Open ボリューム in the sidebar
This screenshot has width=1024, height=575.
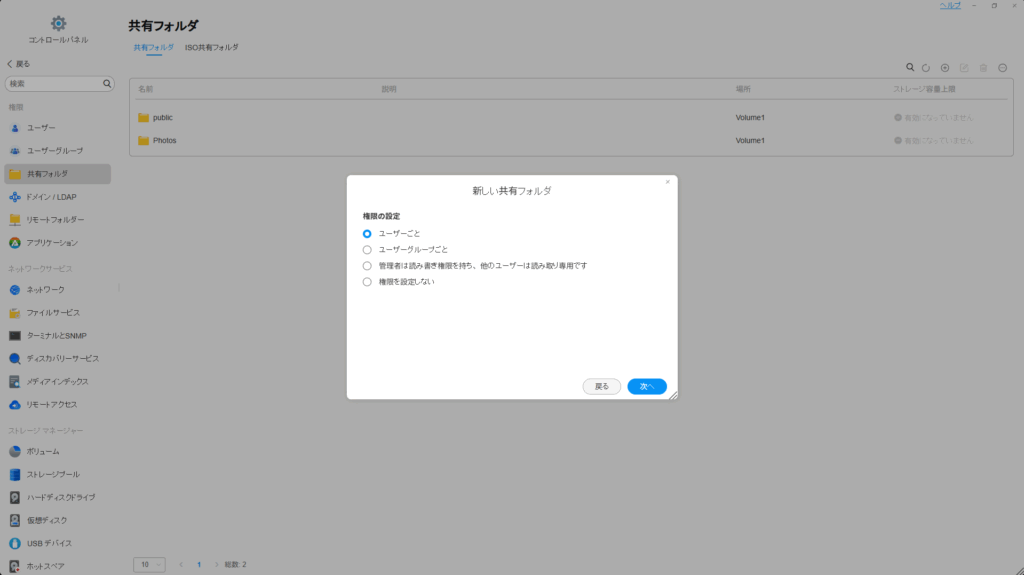tap(57, 452)
